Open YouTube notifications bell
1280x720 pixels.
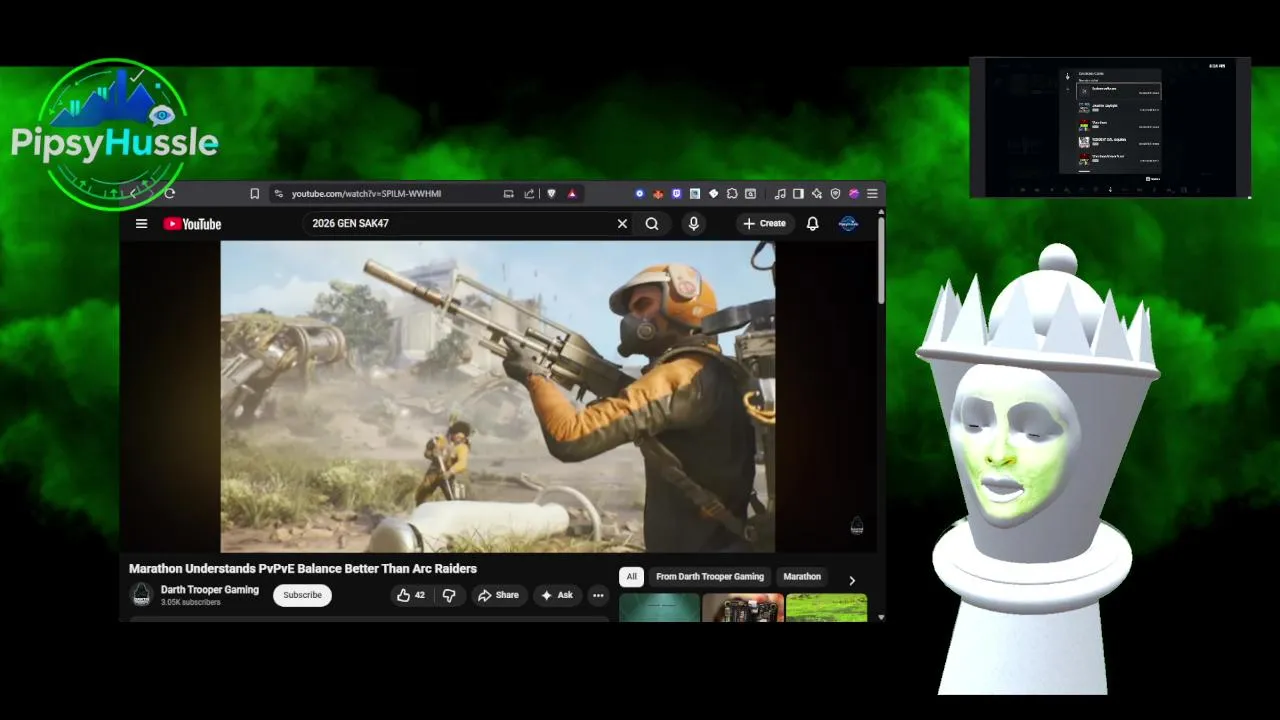[x=813, y=224]
